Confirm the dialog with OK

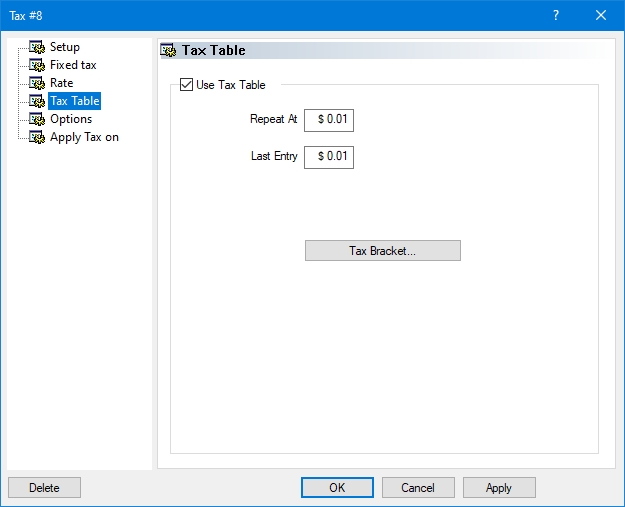tap(337, 488)
